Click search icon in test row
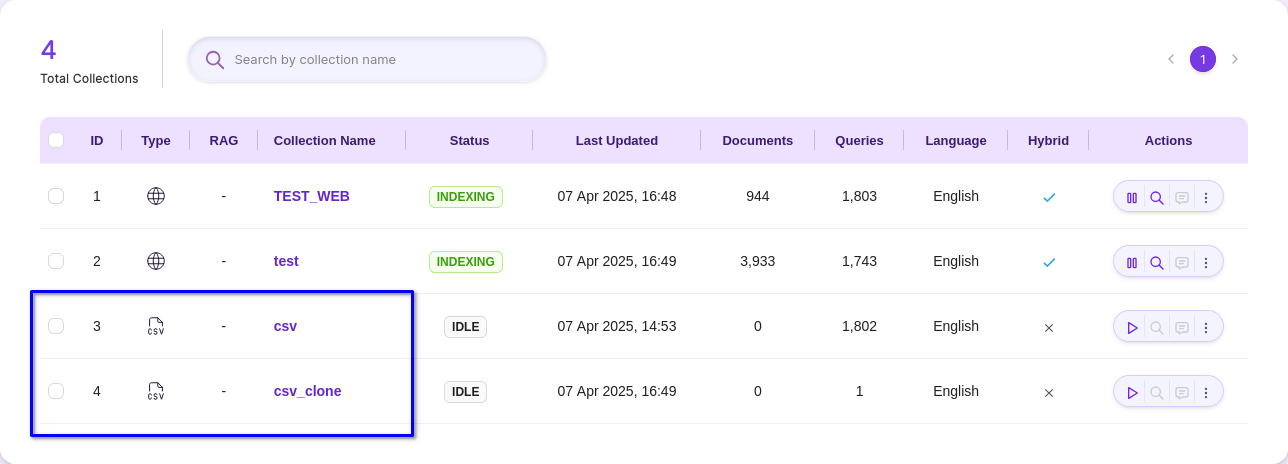Screen dimensions: 1288x464 coord(1157,263)
